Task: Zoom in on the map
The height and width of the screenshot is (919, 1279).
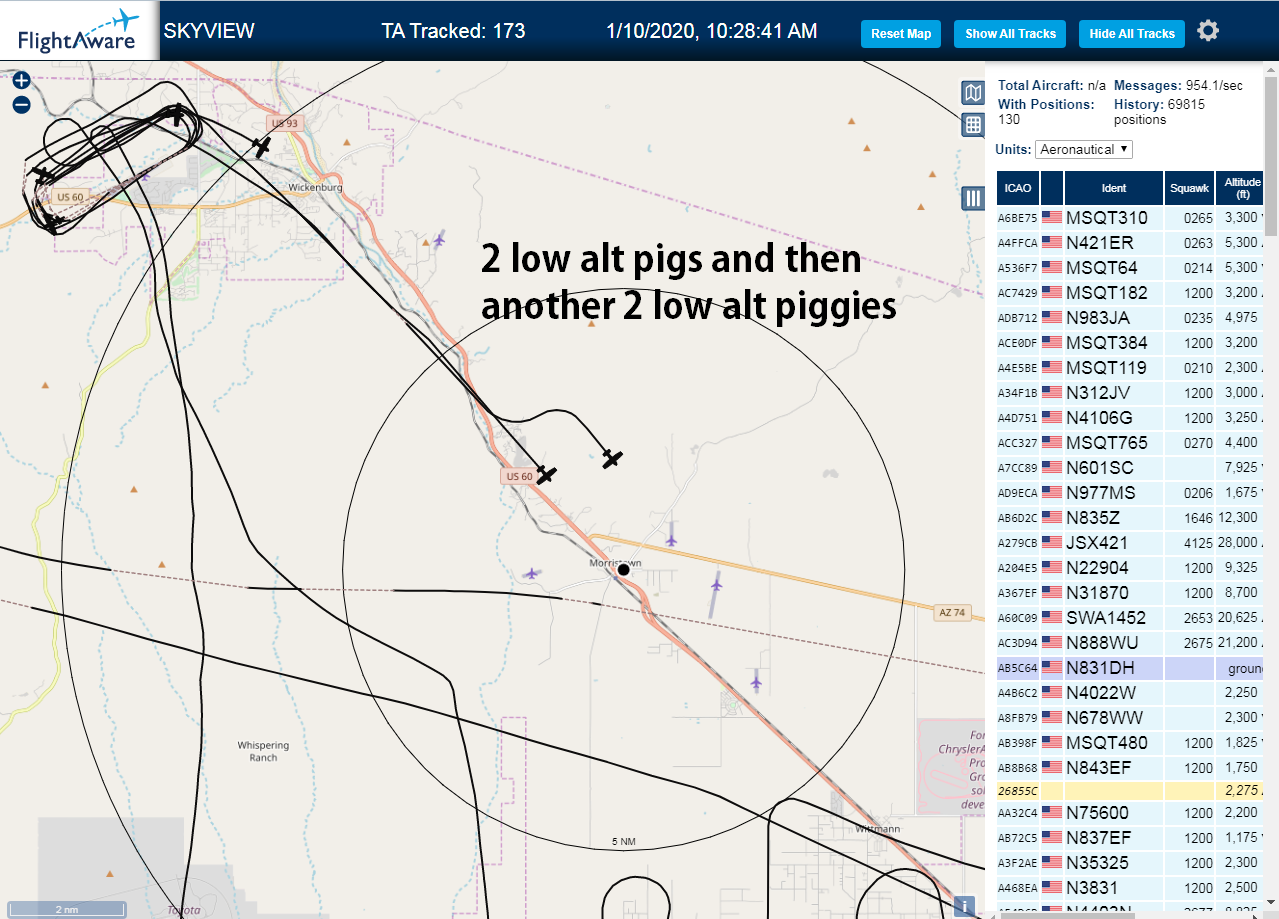Action: click(x=21, y=80)
